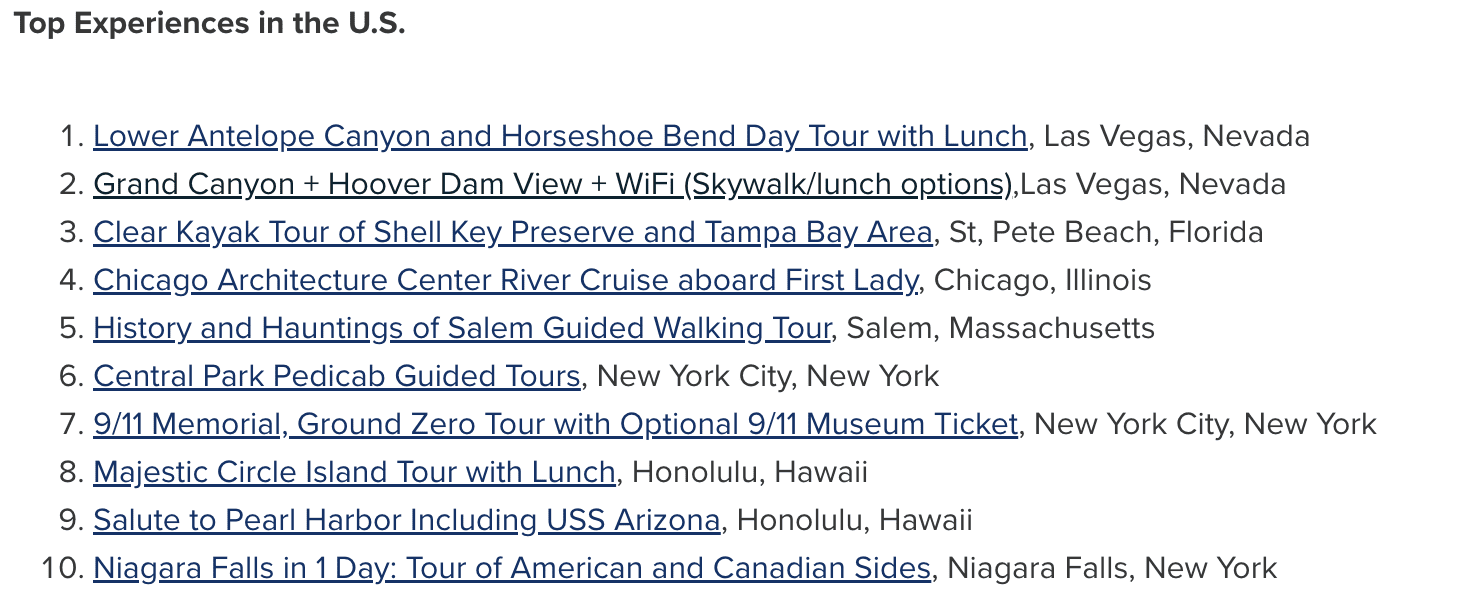The image size is (1478, 612).
Task: Click "New York City, New York" after the Pedicab link
Action: tap(768, 376)
